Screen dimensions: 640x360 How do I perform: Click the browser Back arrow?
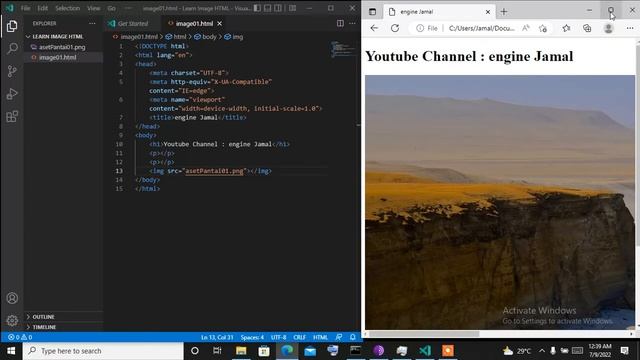[x=374, y=28]
